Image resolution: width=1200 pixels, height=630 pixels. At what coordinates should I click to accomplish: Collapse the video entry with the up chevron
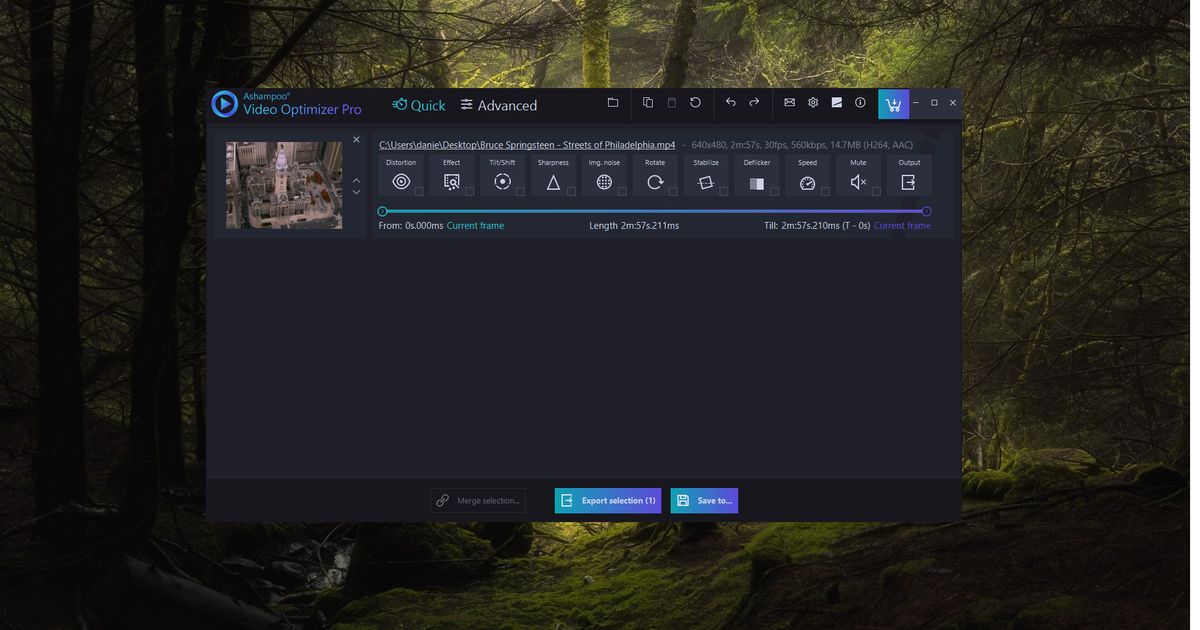[356, 180]
